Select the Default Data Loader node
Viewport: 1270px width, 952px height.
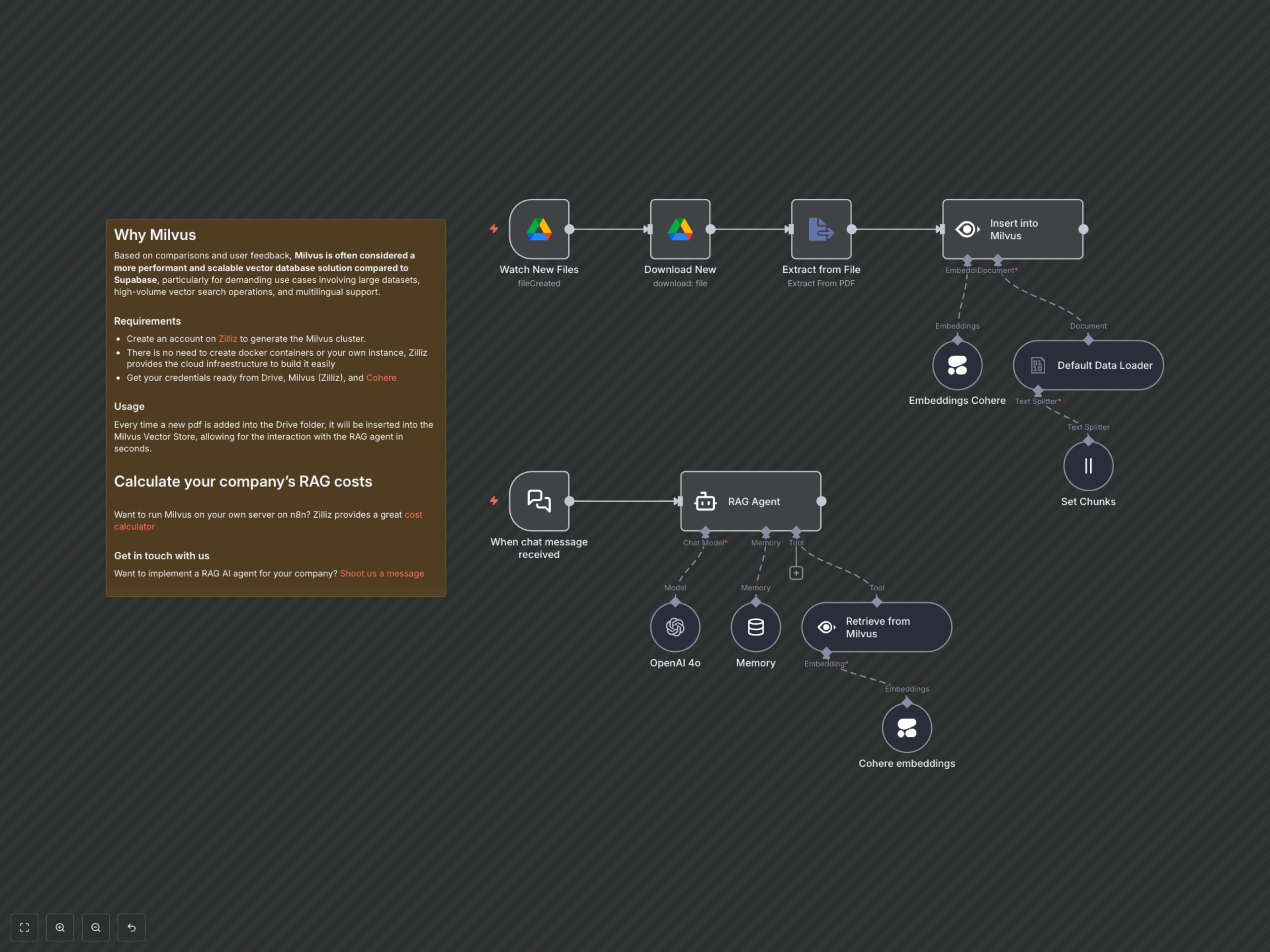tap(1088, 365)
